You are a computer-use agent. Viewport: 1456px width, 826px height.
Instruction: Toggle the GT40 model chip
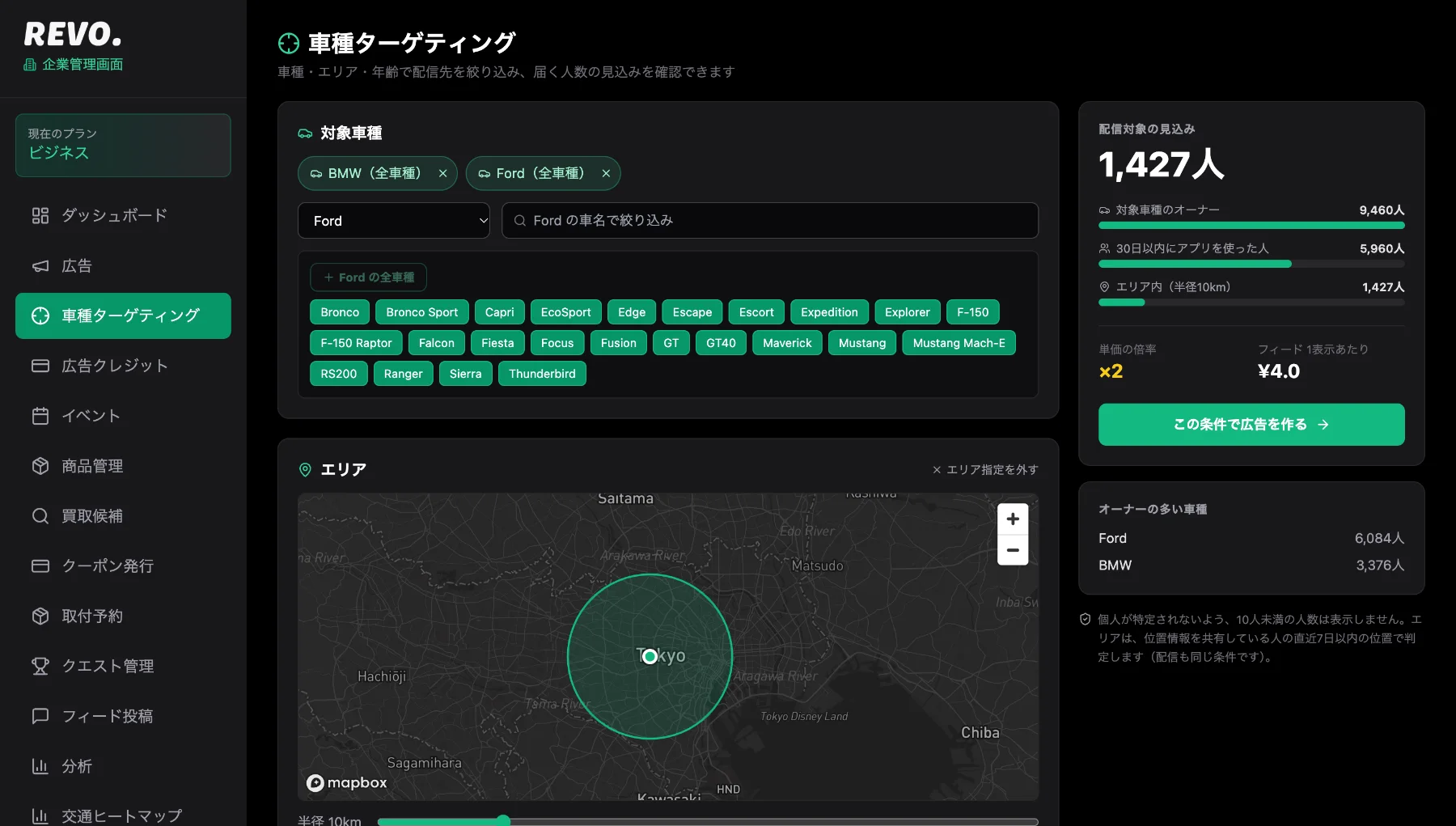[x=721, y=343]
